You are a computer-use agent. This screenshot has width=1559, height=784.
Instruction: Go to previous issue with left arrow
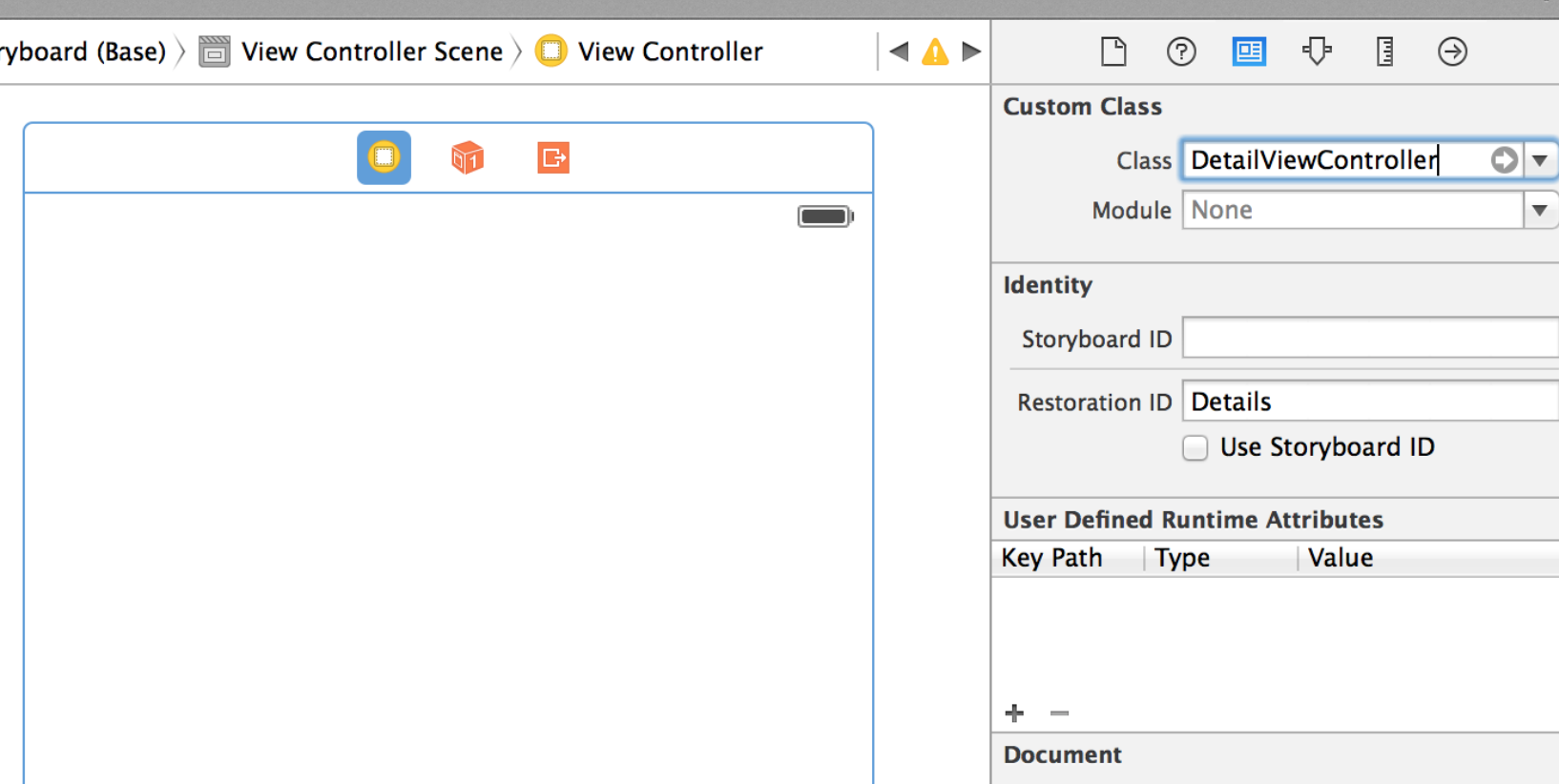899,52
